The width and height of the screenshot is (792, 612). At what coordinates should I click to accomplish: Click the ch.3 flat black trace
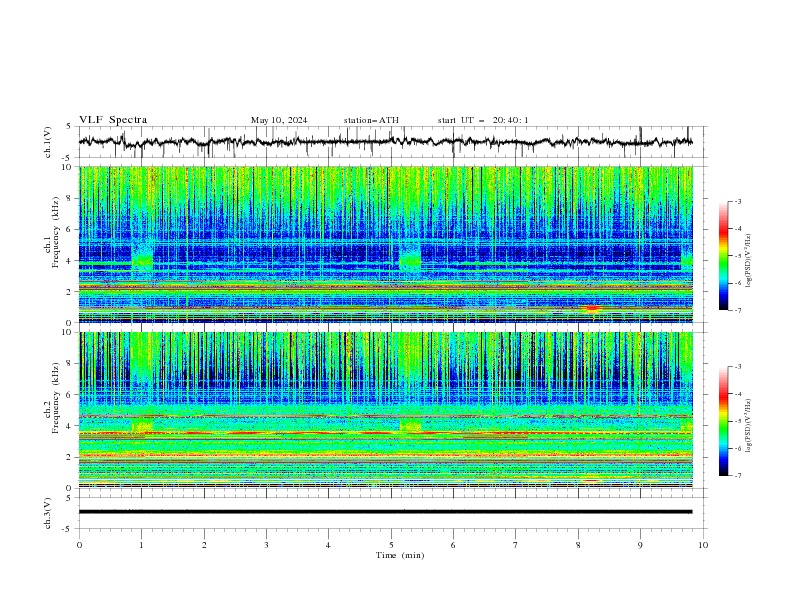[385, 512]
